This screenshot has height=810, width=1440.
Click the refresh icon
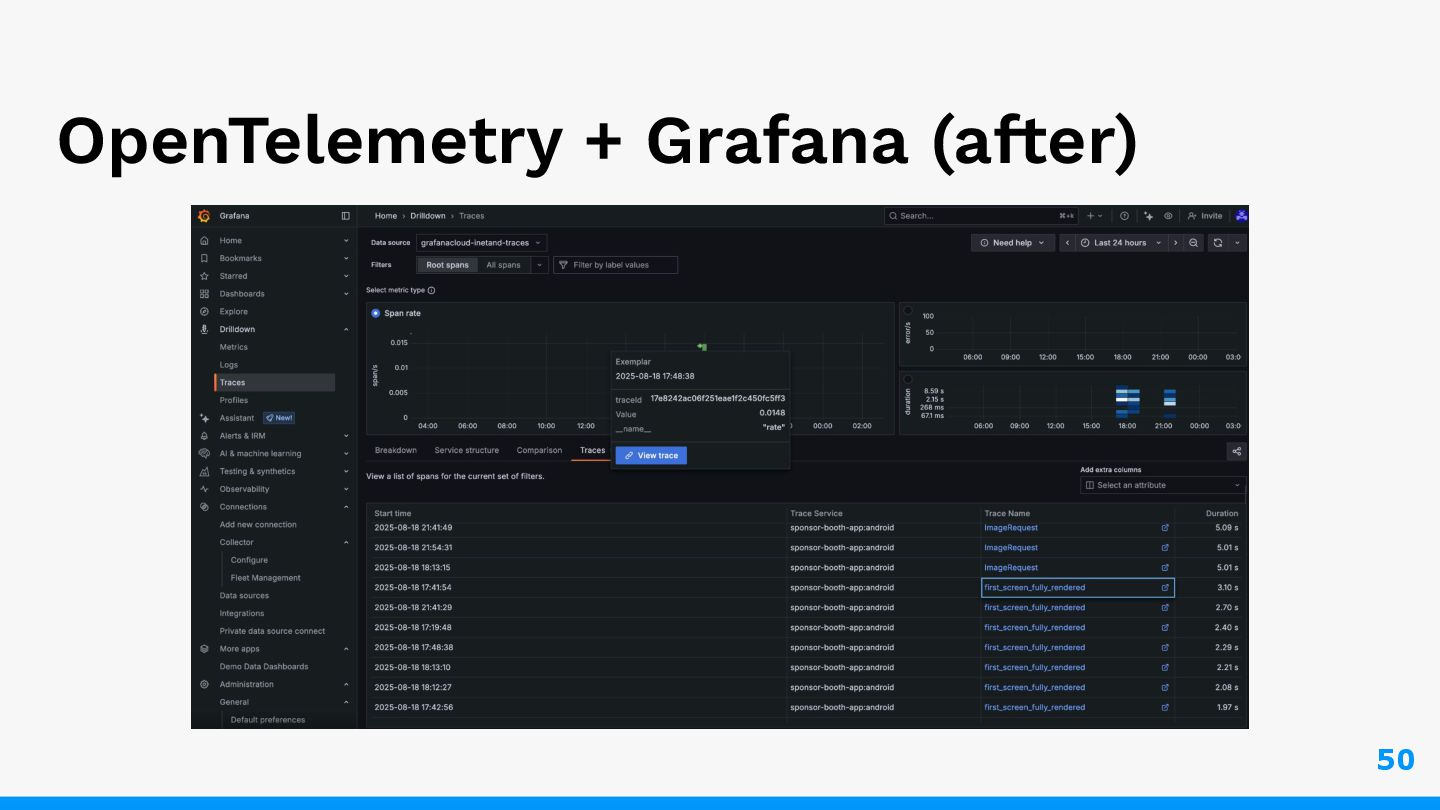[x=1218, y=243]
